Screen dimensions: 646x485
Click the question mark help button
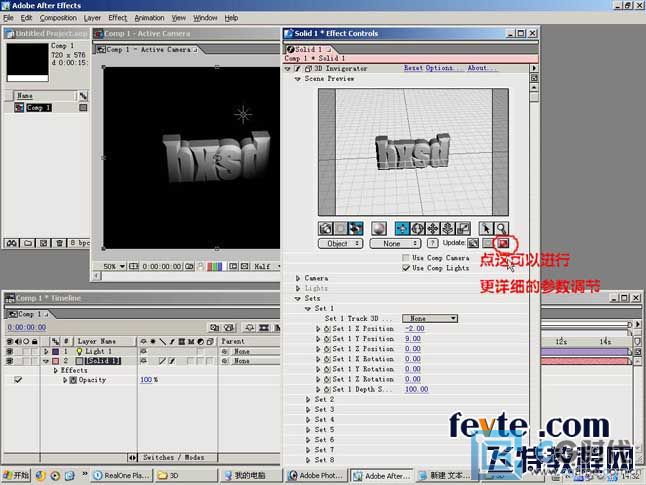click(432, 243)
